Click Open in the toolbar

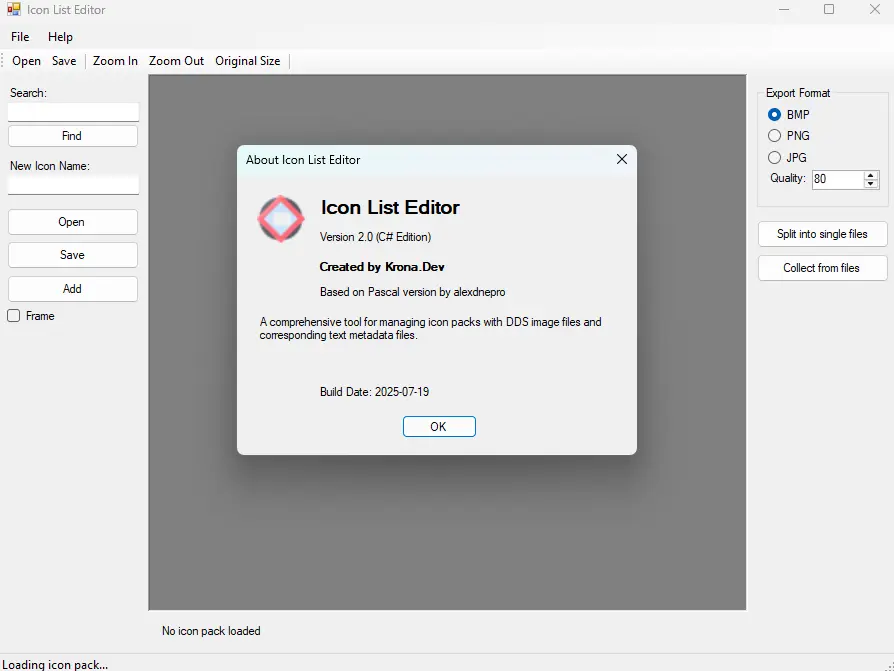26,61
